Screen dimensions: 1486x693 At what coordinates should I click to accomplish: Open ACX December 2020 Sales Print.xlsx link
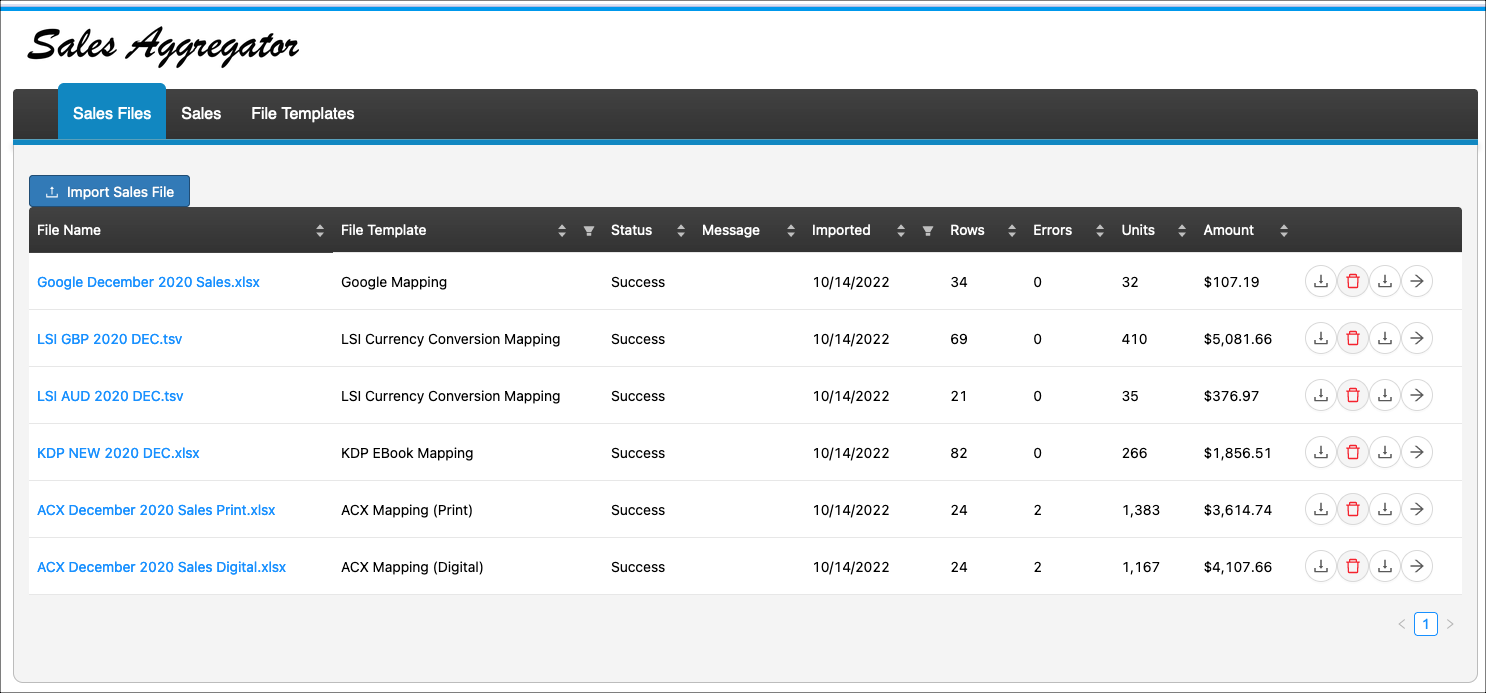pos(156,510)
